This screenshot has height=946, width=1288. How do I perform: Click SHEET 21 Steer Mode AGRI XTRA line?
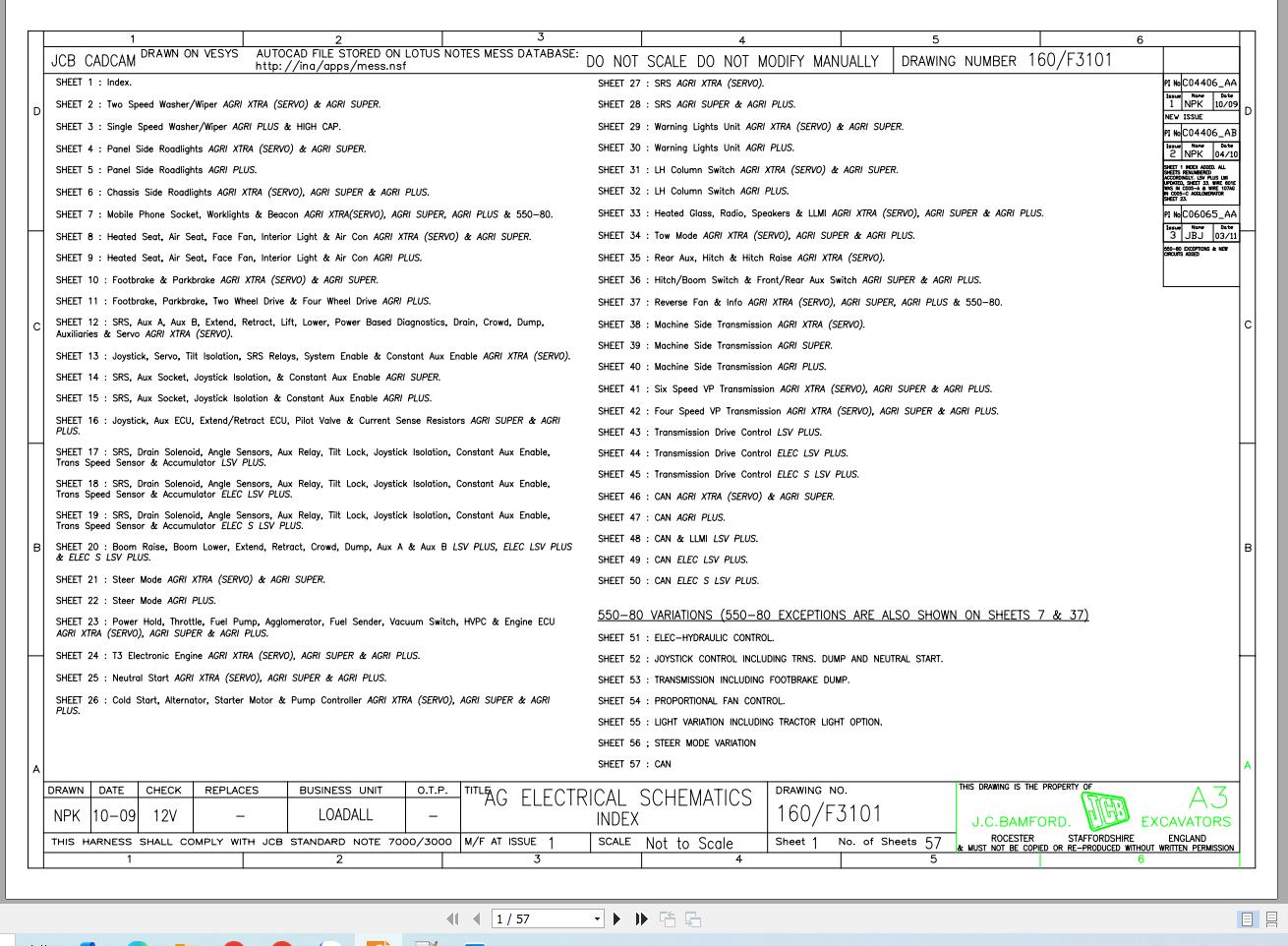coord(191,580)
